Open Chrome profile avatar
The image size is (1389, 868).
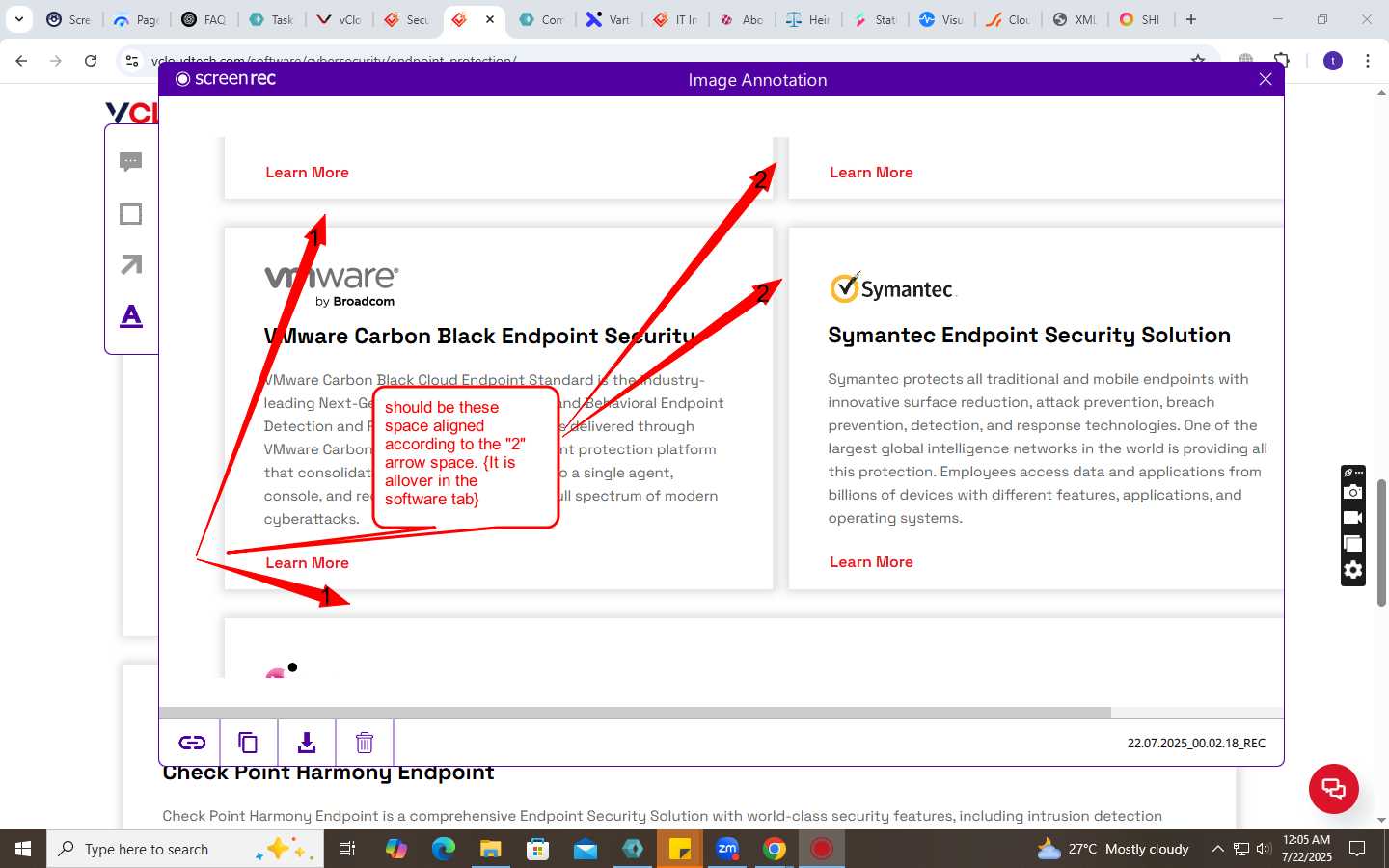(1333, 61)
